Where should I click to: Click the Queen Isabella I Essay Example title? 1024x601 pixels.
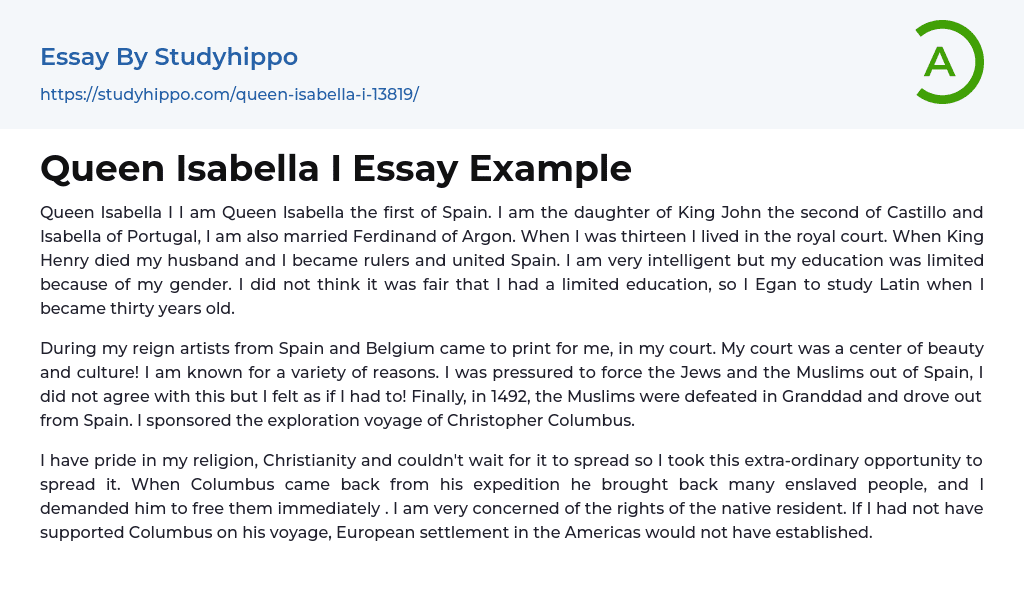[336, 168]
